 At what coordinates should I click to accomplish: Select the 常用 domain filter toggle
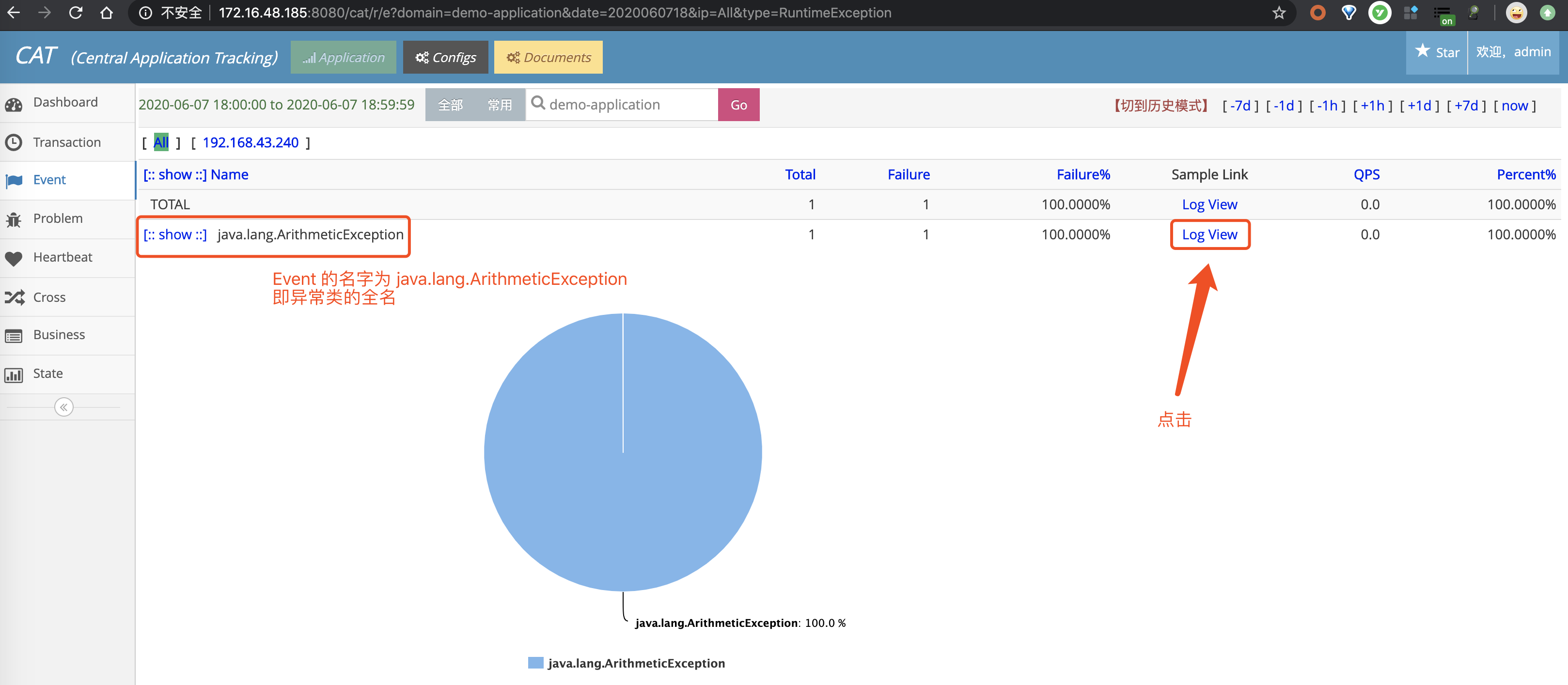coord(500,105)
